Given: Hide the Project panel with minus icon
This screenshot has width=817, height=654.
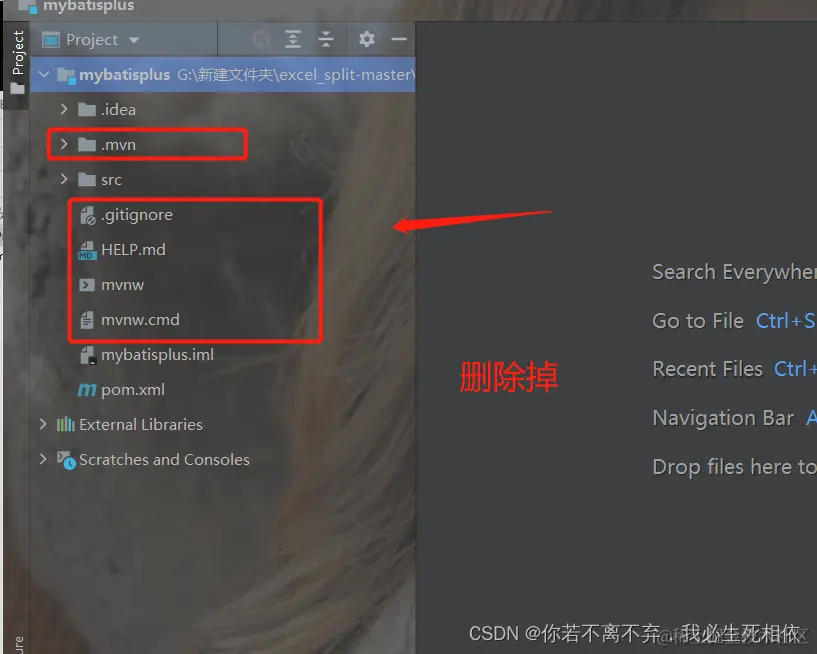Looking at the screenshot, I should tap(399, 39).
